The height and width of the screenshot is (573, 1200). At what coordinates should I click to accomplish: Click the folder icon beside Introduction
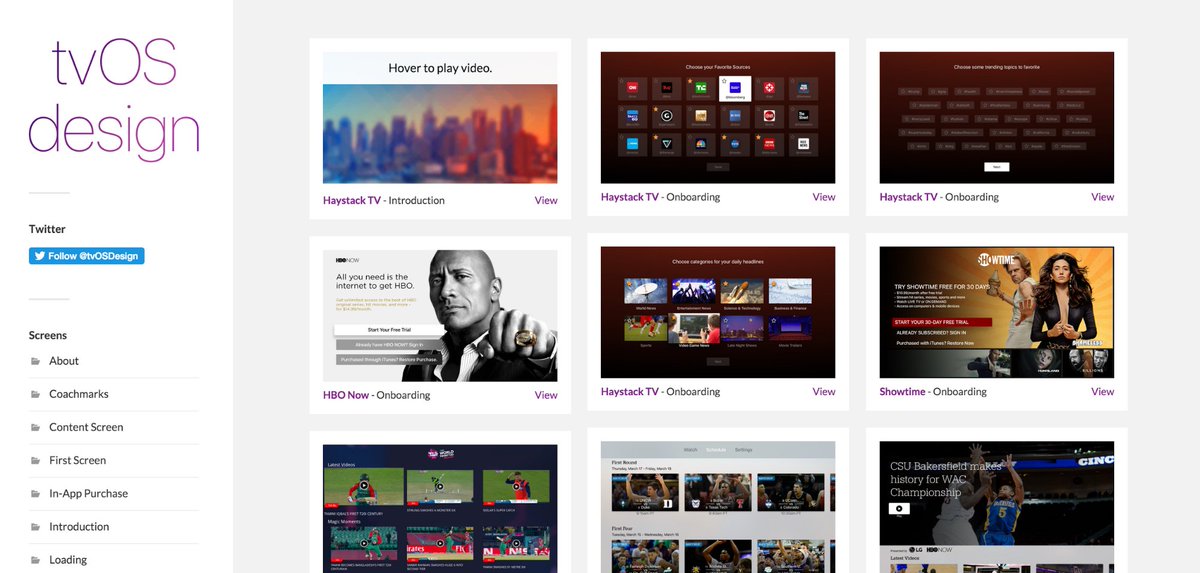tap(36, 527)
